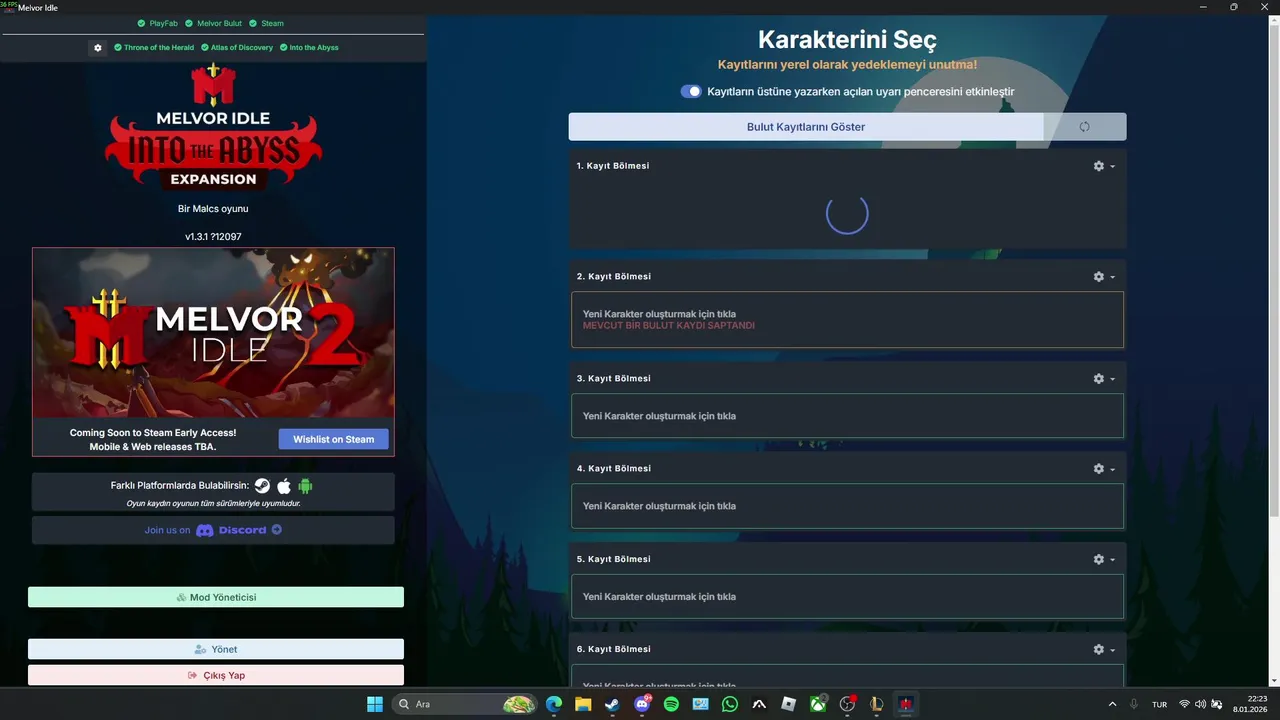Image resolution: width=1280 pixels, height=720 pixels.
Task: Click the refresh cloud saves icon
Action: (1084, 127)
